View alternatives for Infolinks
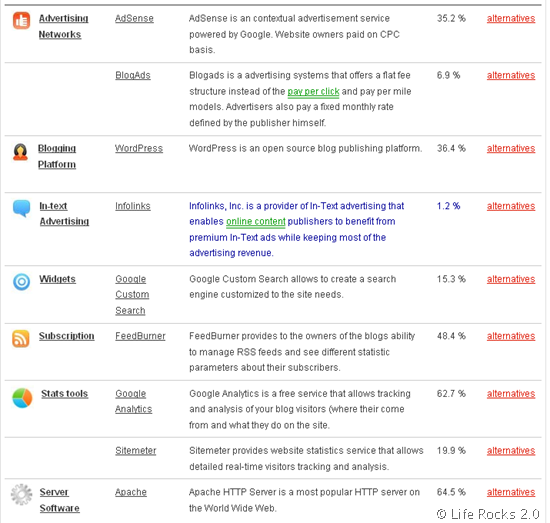The image size is (550, 523). pyautogui.click(x=511, y=206)
